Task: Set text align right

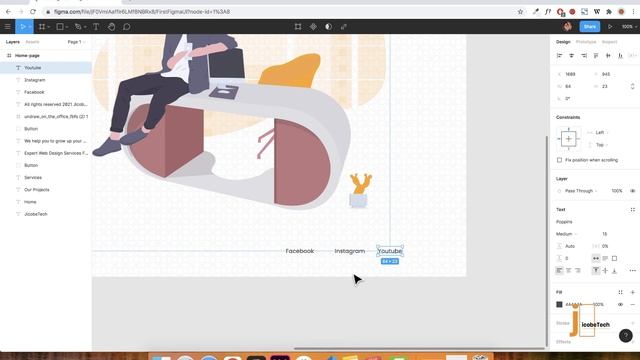Action: click(578, 270)
